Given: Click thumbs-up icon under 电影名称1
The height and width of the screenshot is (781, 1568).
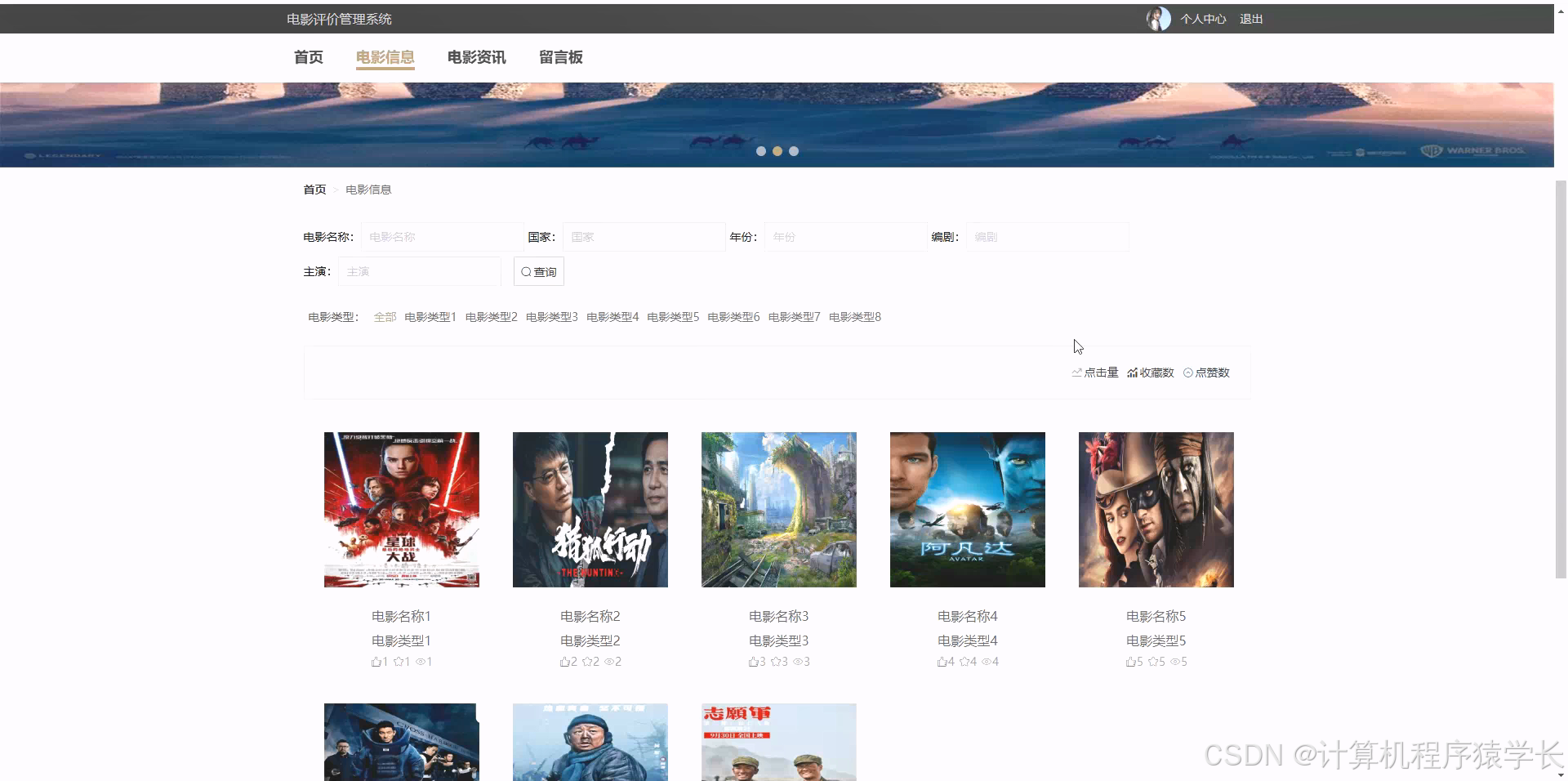Looking at the screenshot, I should click(x=376, y=662).
